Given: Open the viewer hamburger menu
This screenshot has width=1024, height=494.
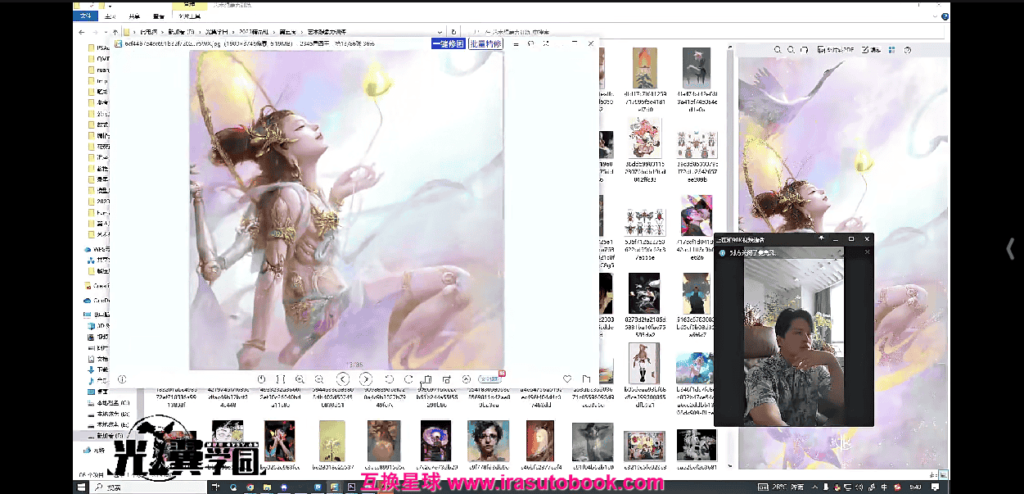Looking at the screenshot, I should click(515, 44).
